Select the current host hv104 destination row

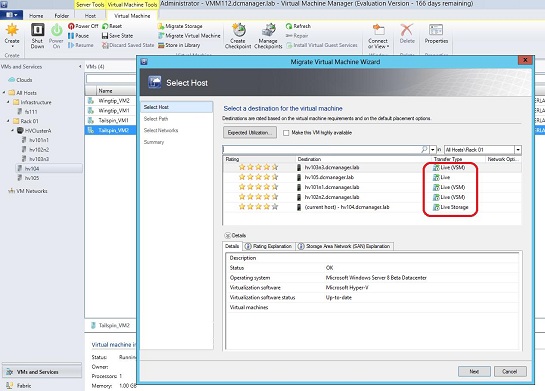point(372,207)
